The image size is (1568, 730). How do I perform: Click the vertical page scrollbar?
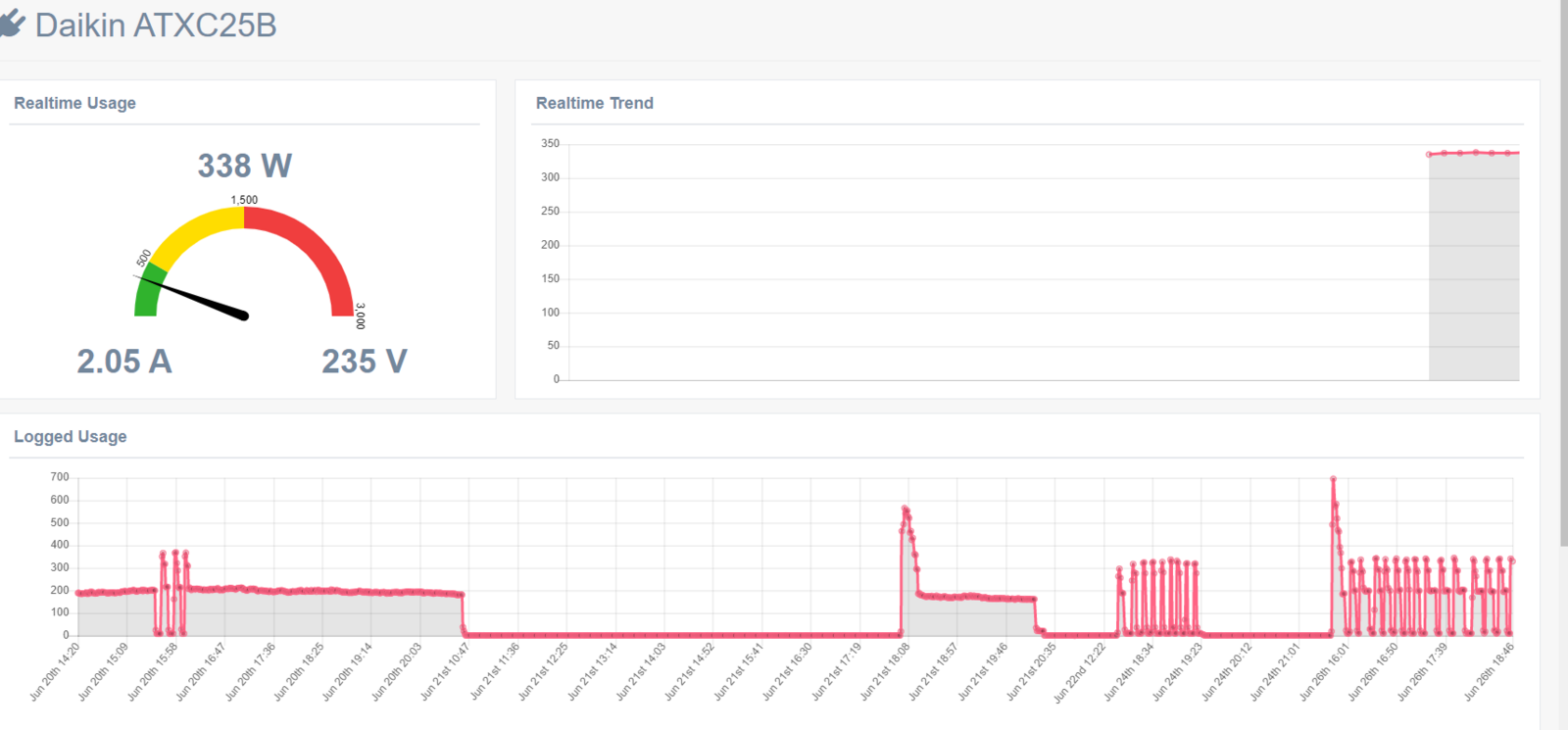pos(1563,272)
